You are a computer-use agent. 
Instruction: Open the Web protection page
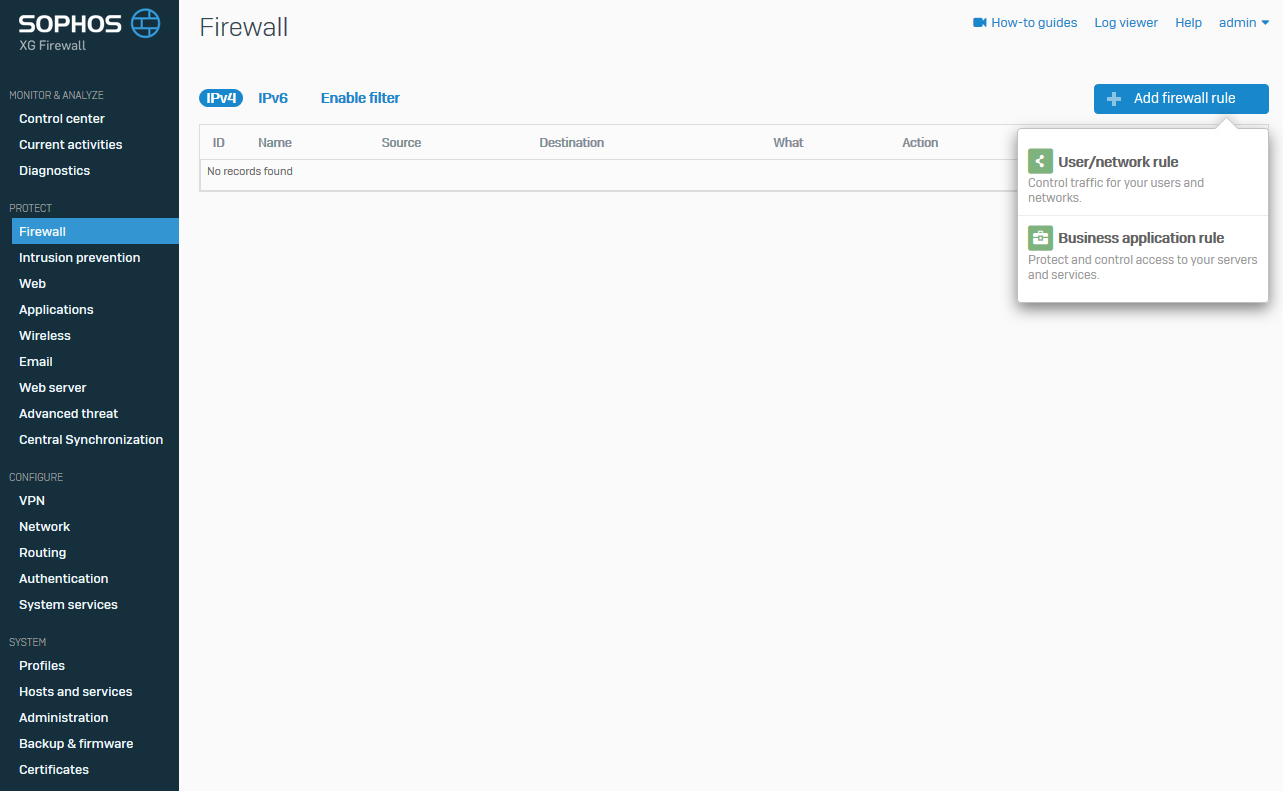(33, 284)
